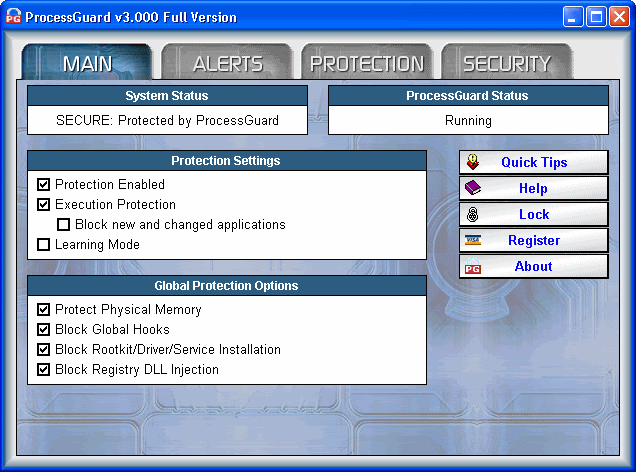Show the About dialog
Screen dimensions: 636x472
pyautogui.click(x=534, y=266)
